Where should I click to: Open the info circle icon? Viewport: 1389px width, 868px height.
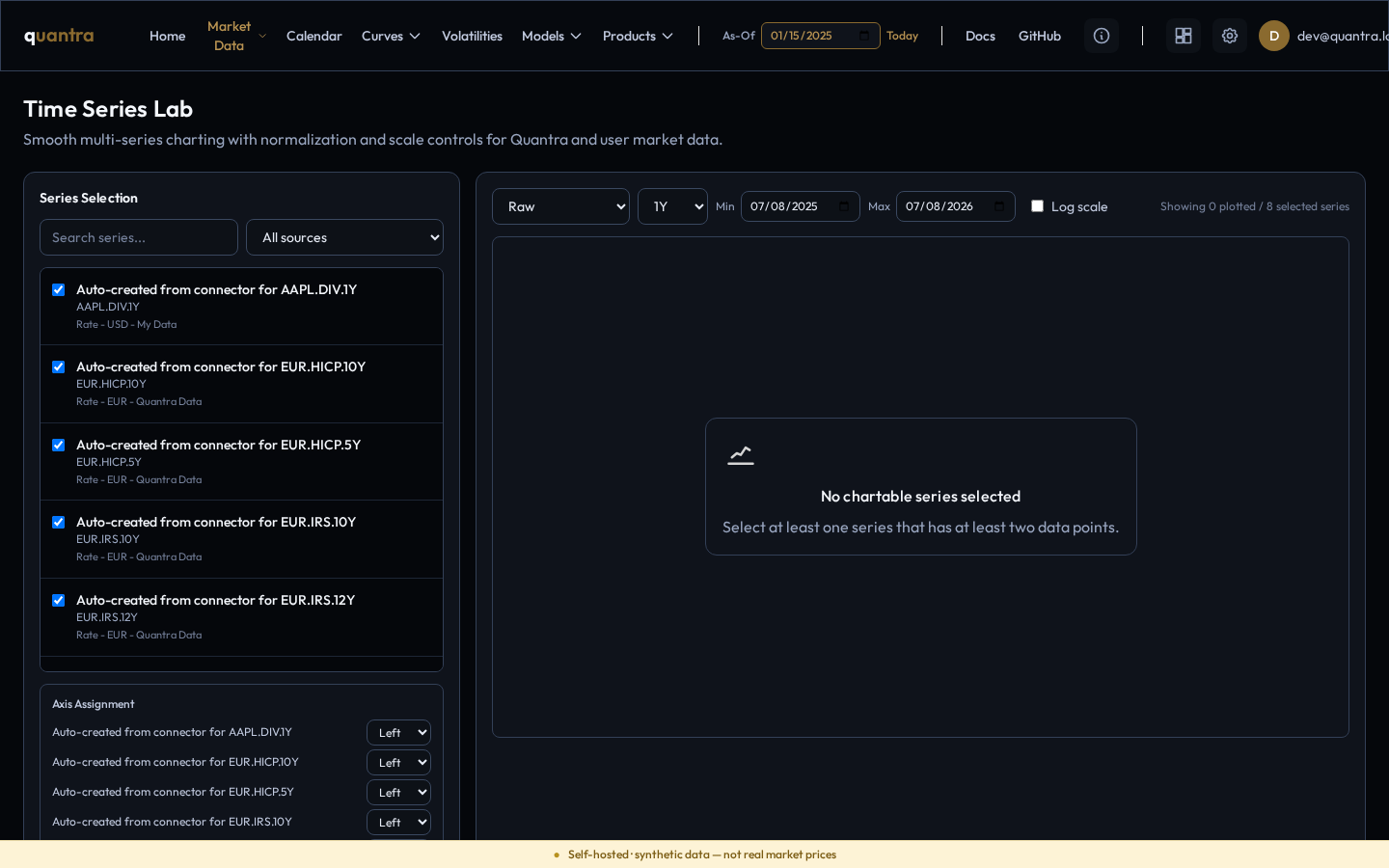click(1102, 36)
